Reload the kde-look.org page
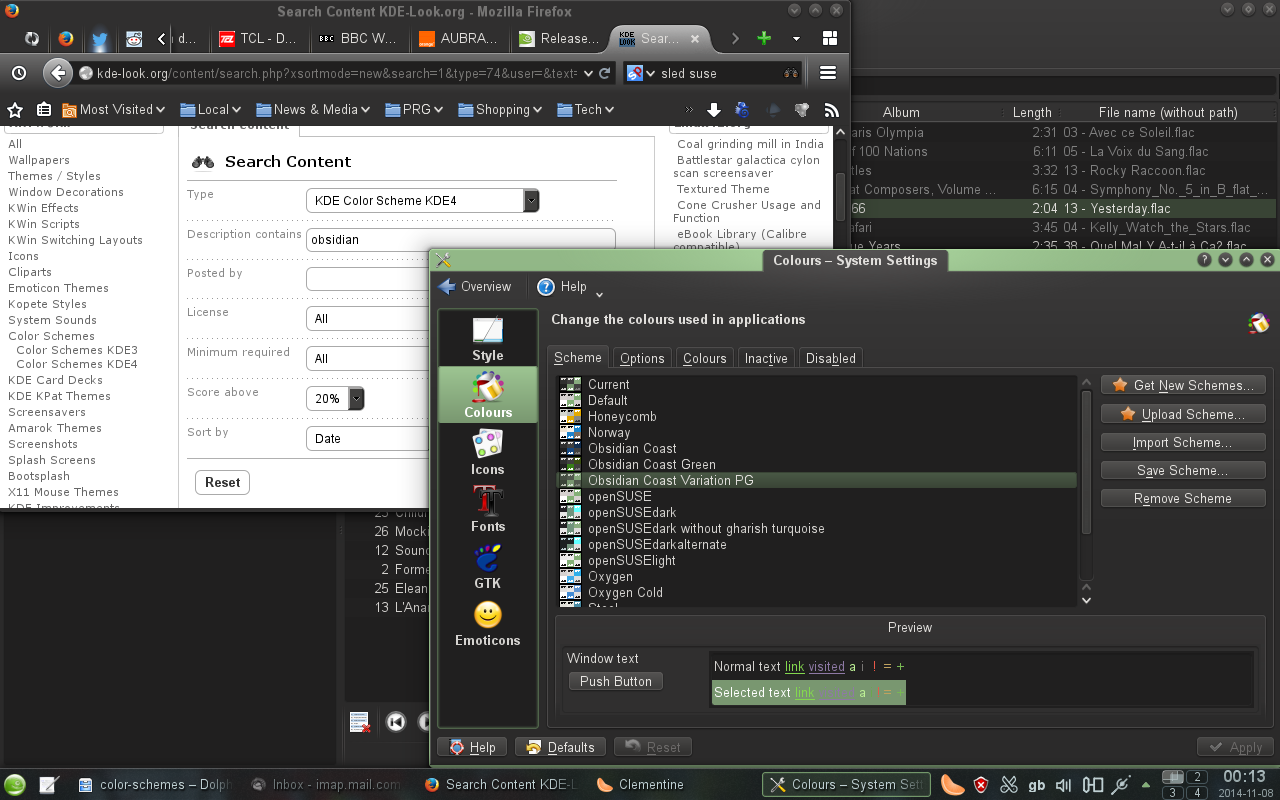 click(x=604, y=73)
